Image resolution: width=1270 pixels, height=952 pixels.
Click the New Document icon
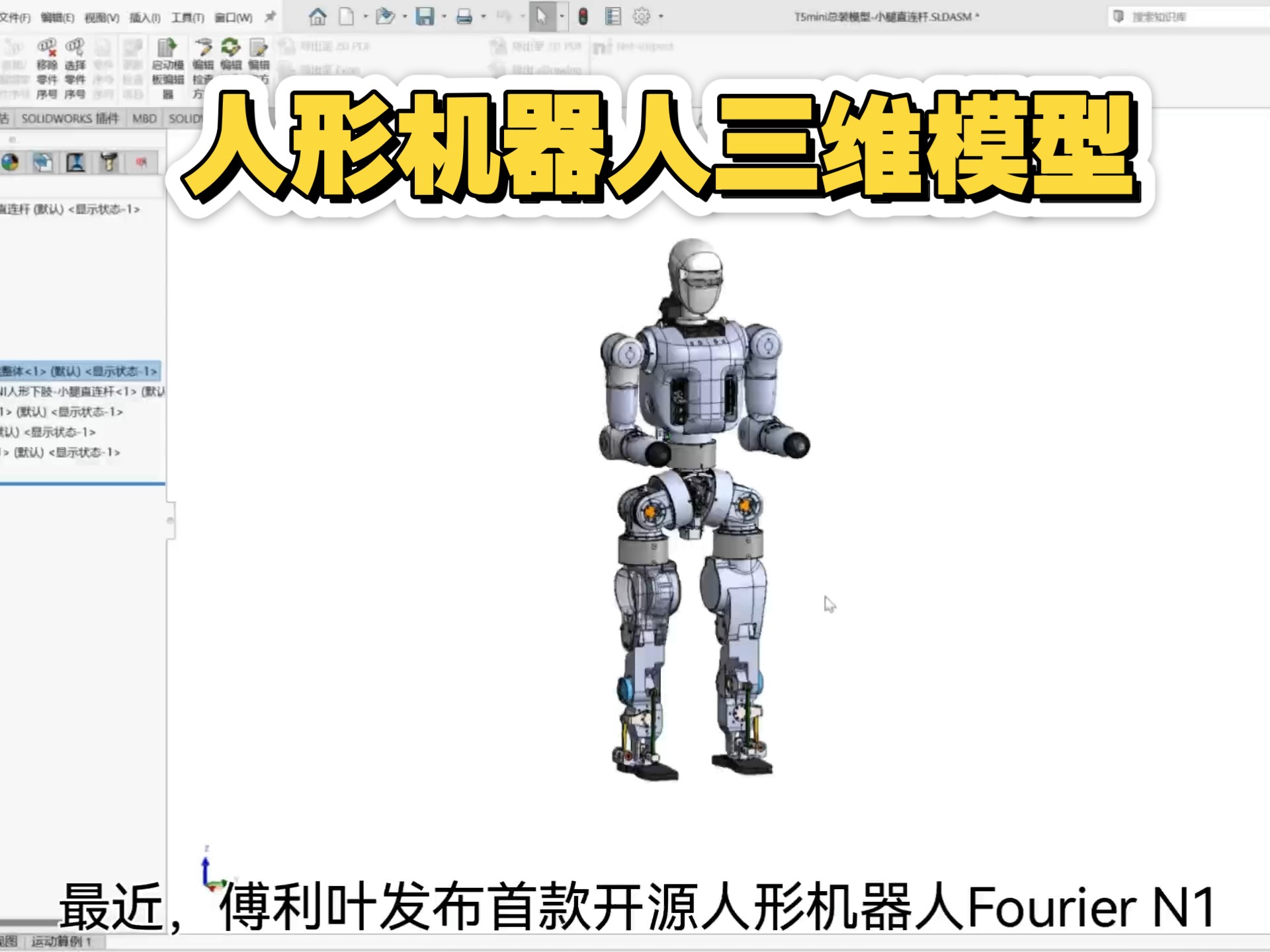tap(346, 18)
